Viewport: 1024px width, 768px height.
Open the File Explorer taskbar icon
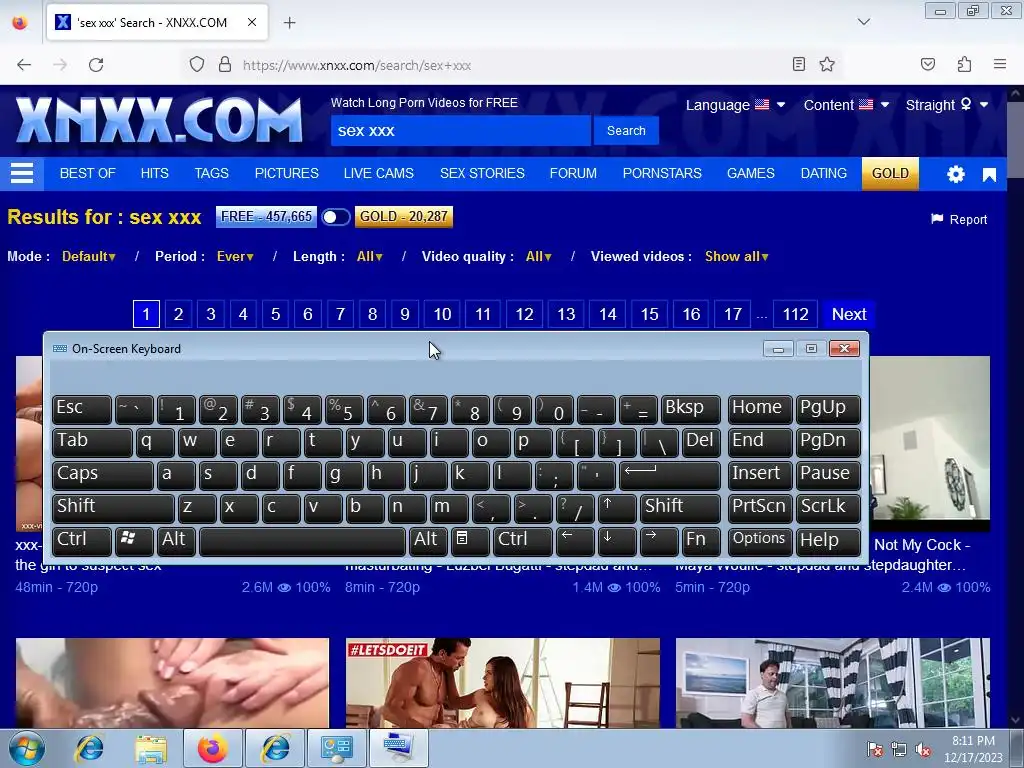(x=151, y=748)
